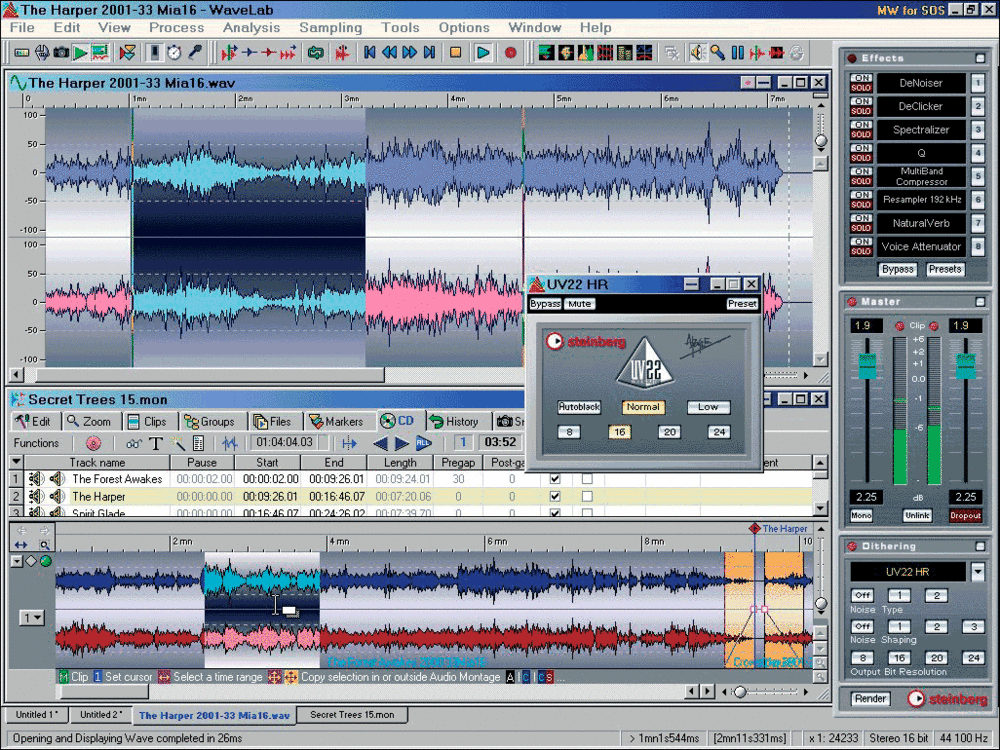Click the magic wand icon in CD toolbar
Image resolution: width=1000 pixels, height=750 pixels.
tap(178, 443)
